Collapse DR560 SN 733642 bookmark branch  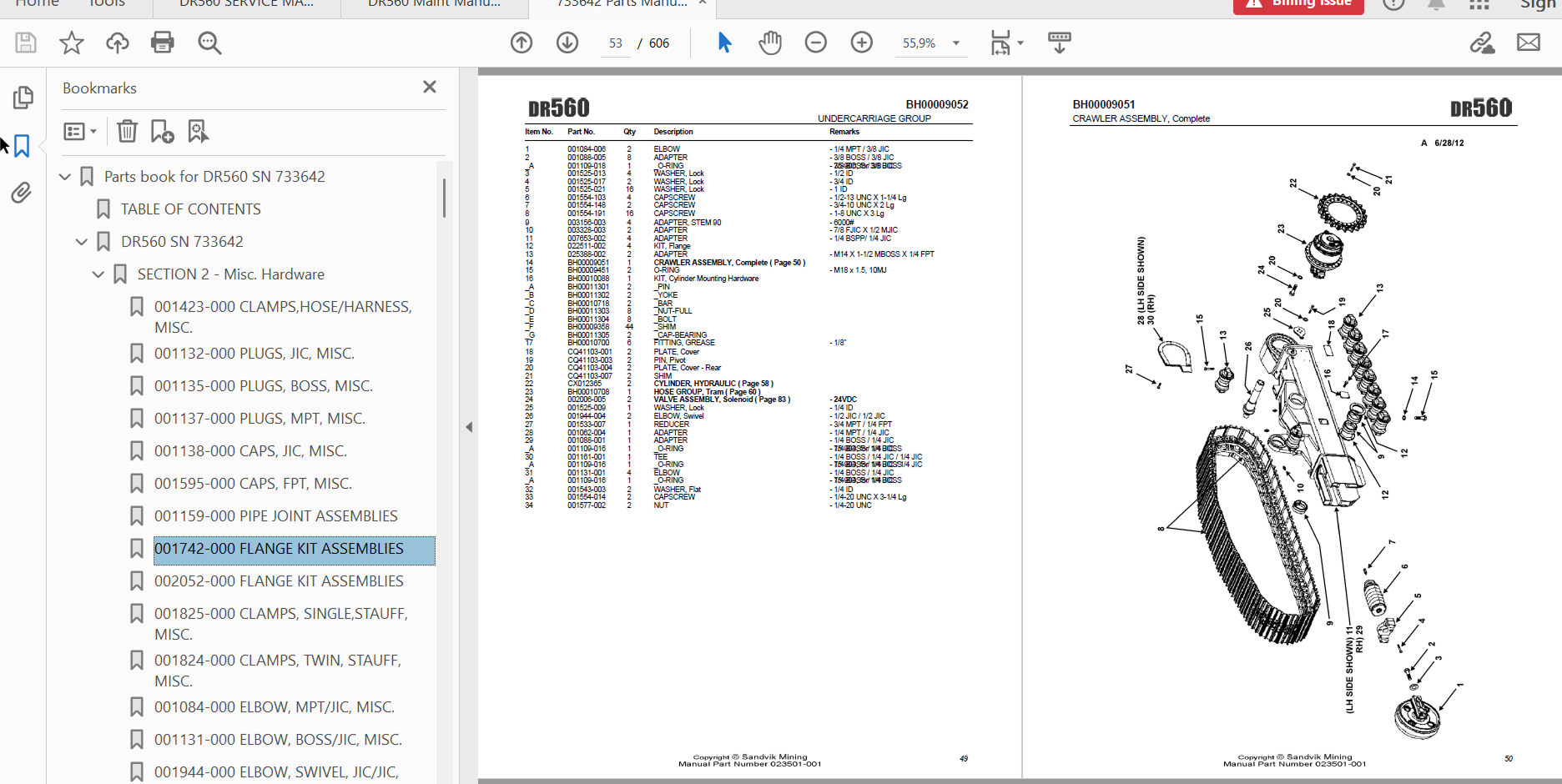[x=82, y=242]
